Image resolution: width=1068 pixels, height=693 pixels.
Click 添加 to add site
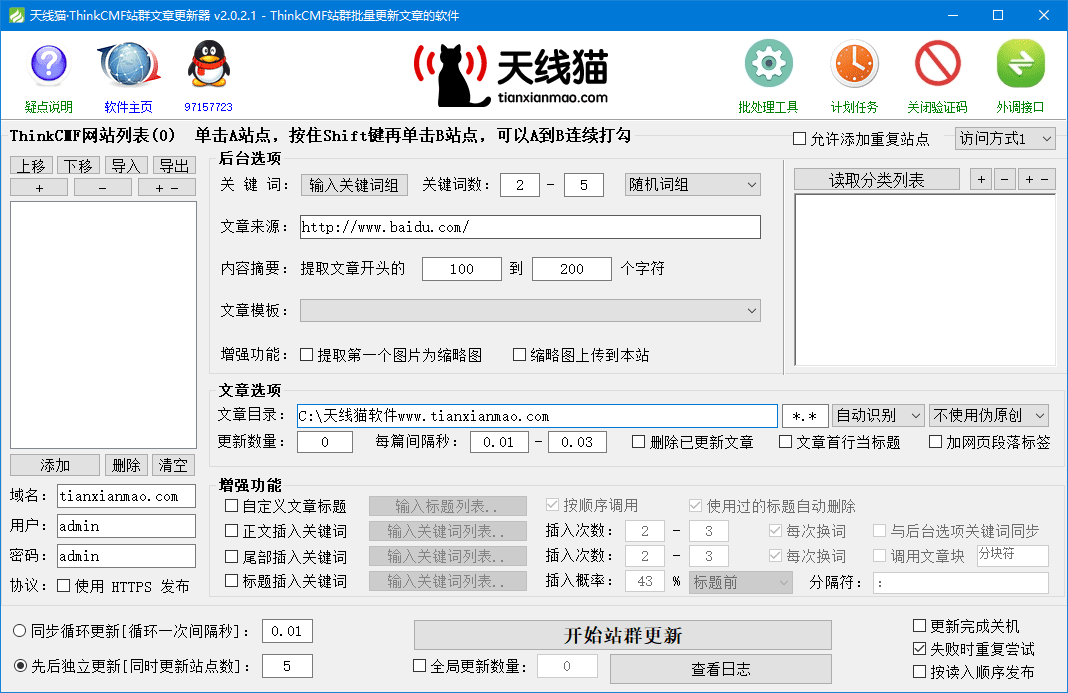coord(55,465)
